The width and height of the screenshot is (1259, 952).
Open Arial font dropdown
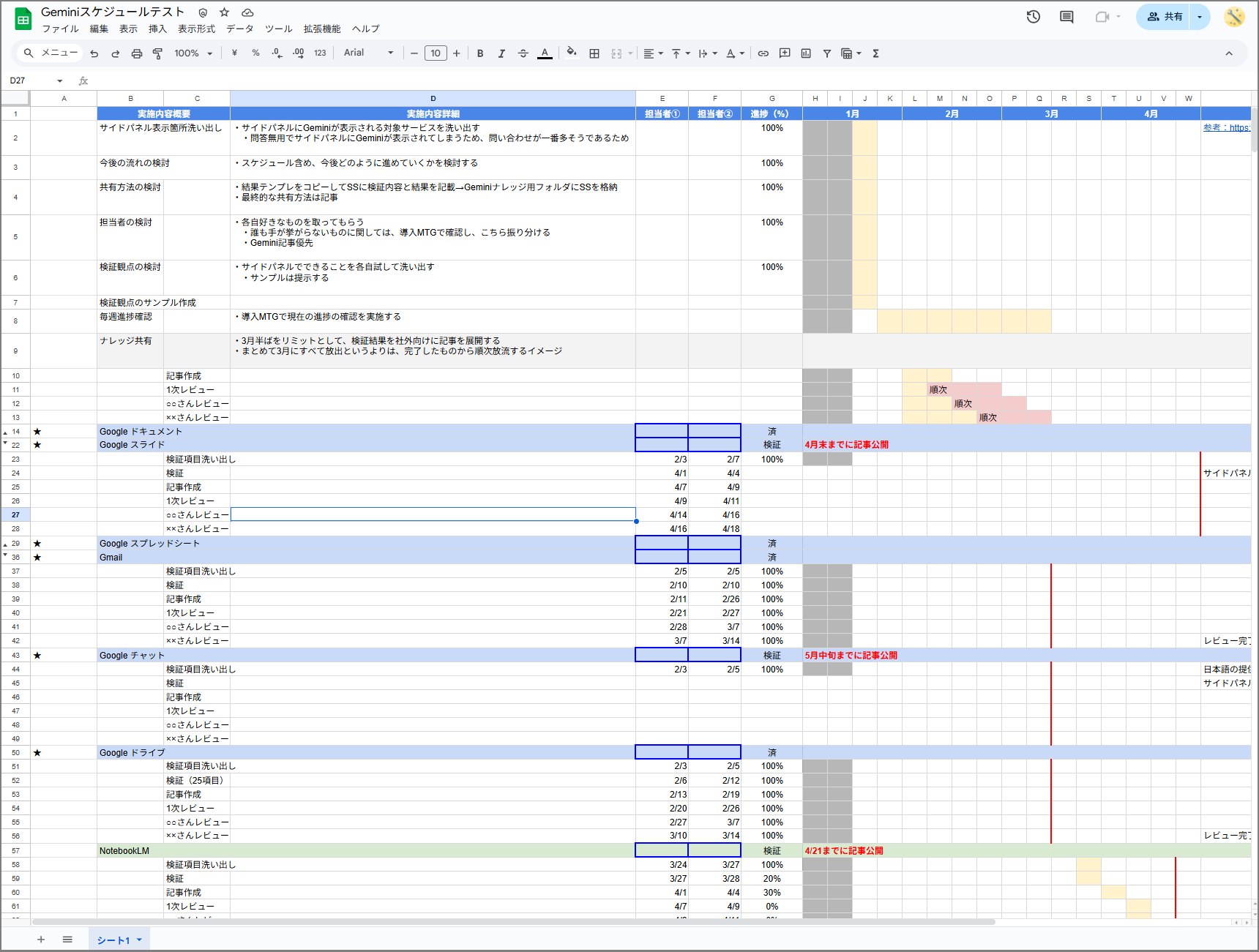[x=369, y=53]
